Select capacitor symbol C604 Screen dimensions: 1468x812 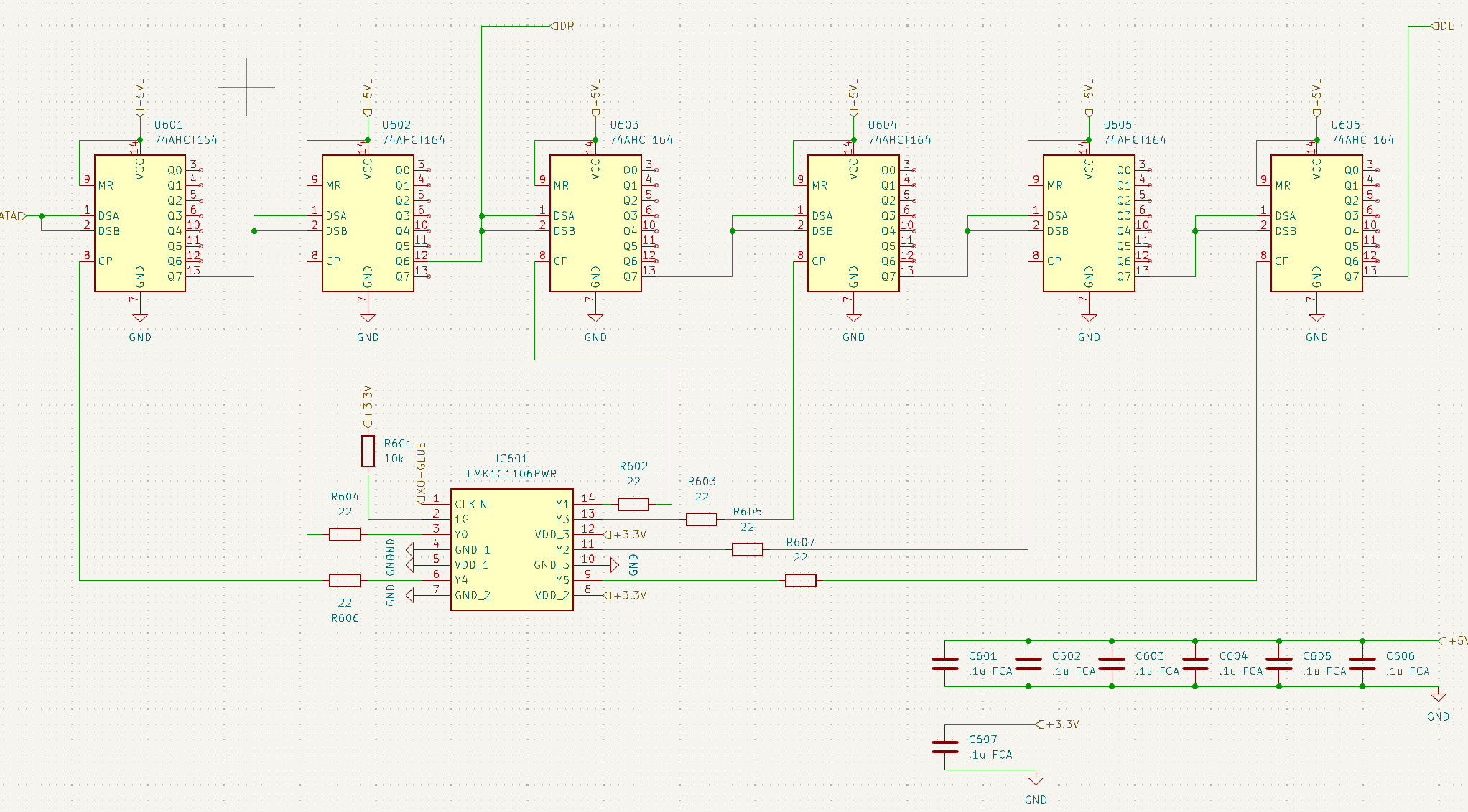tap(1195, 663)
